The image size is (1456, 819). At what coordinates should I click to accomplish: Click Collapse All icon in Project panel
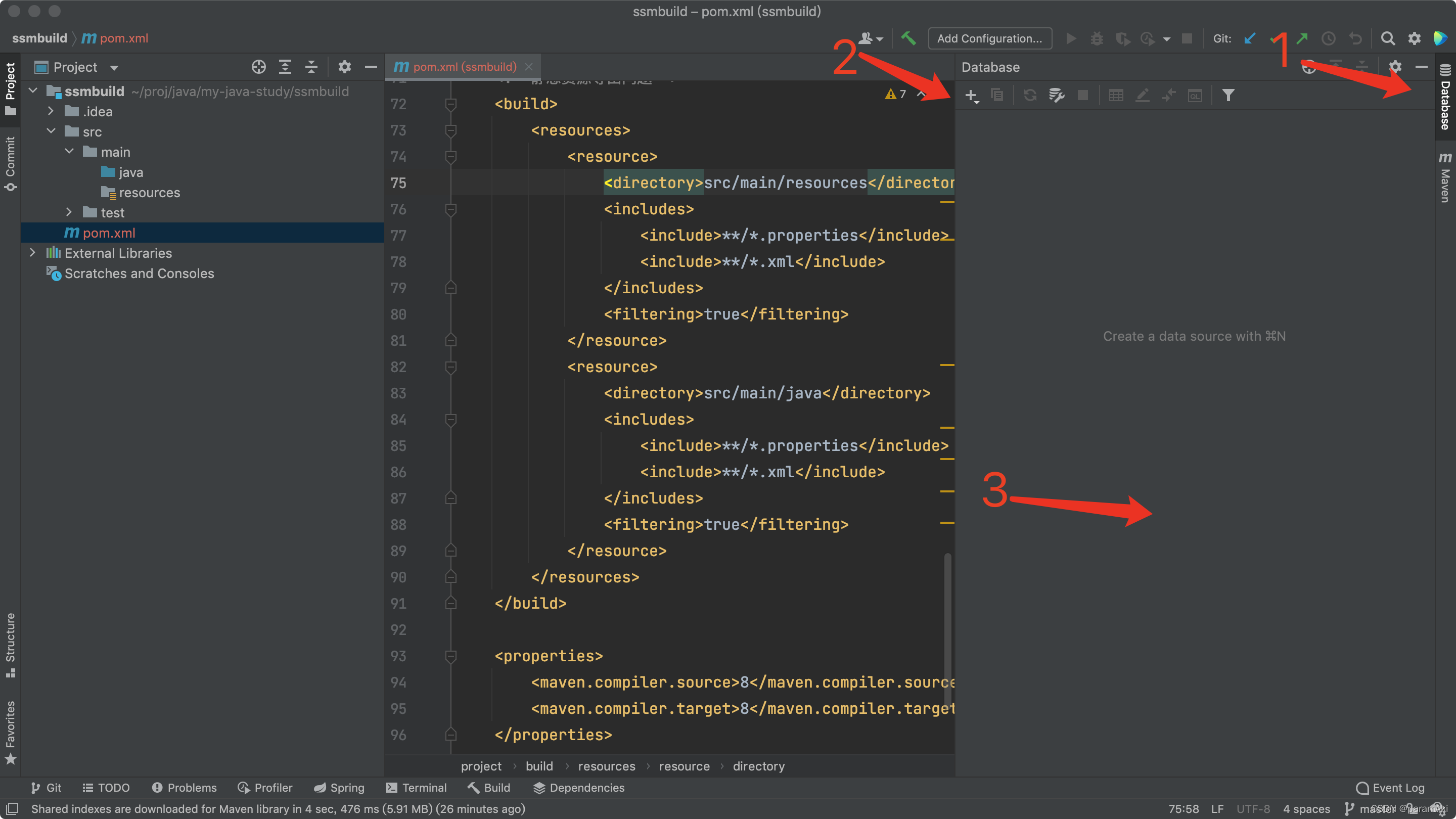[x=311, y=67]
